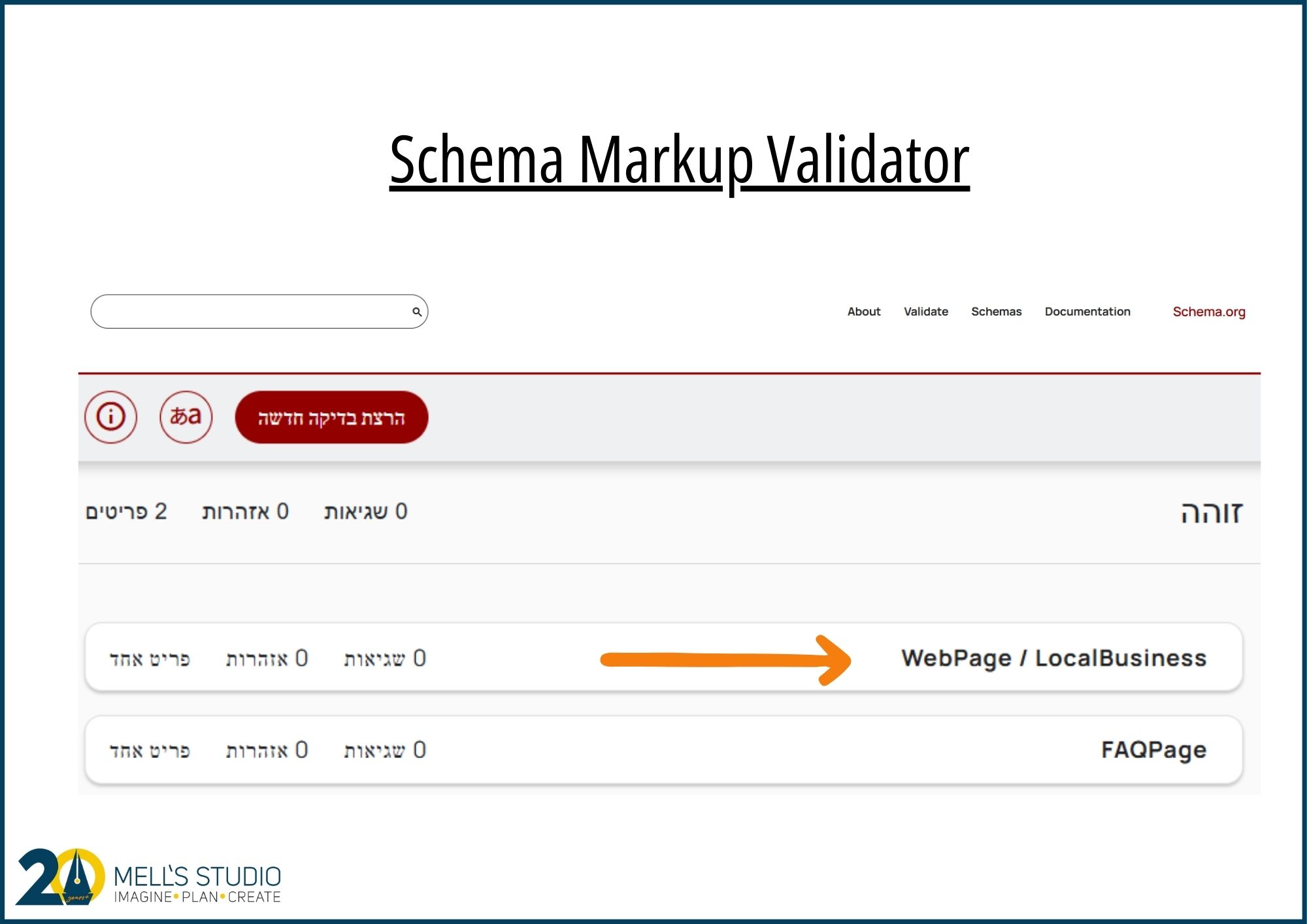Open the Schema.org link in the header
This screenshot has width=1307, height=924.
coord(1208,312)
